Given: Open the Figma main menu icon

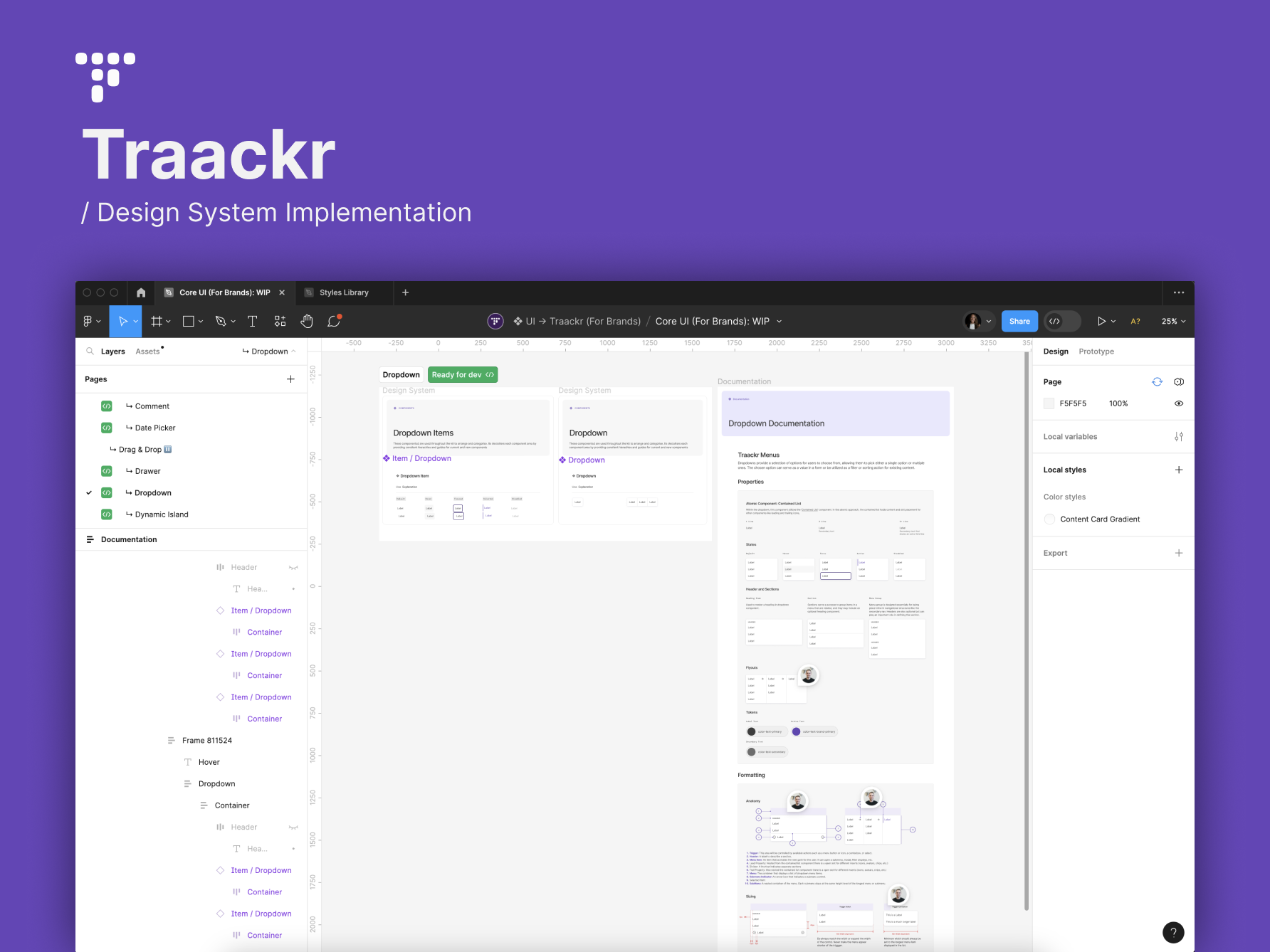Looking at the screenshot, I should click(88, 322).
